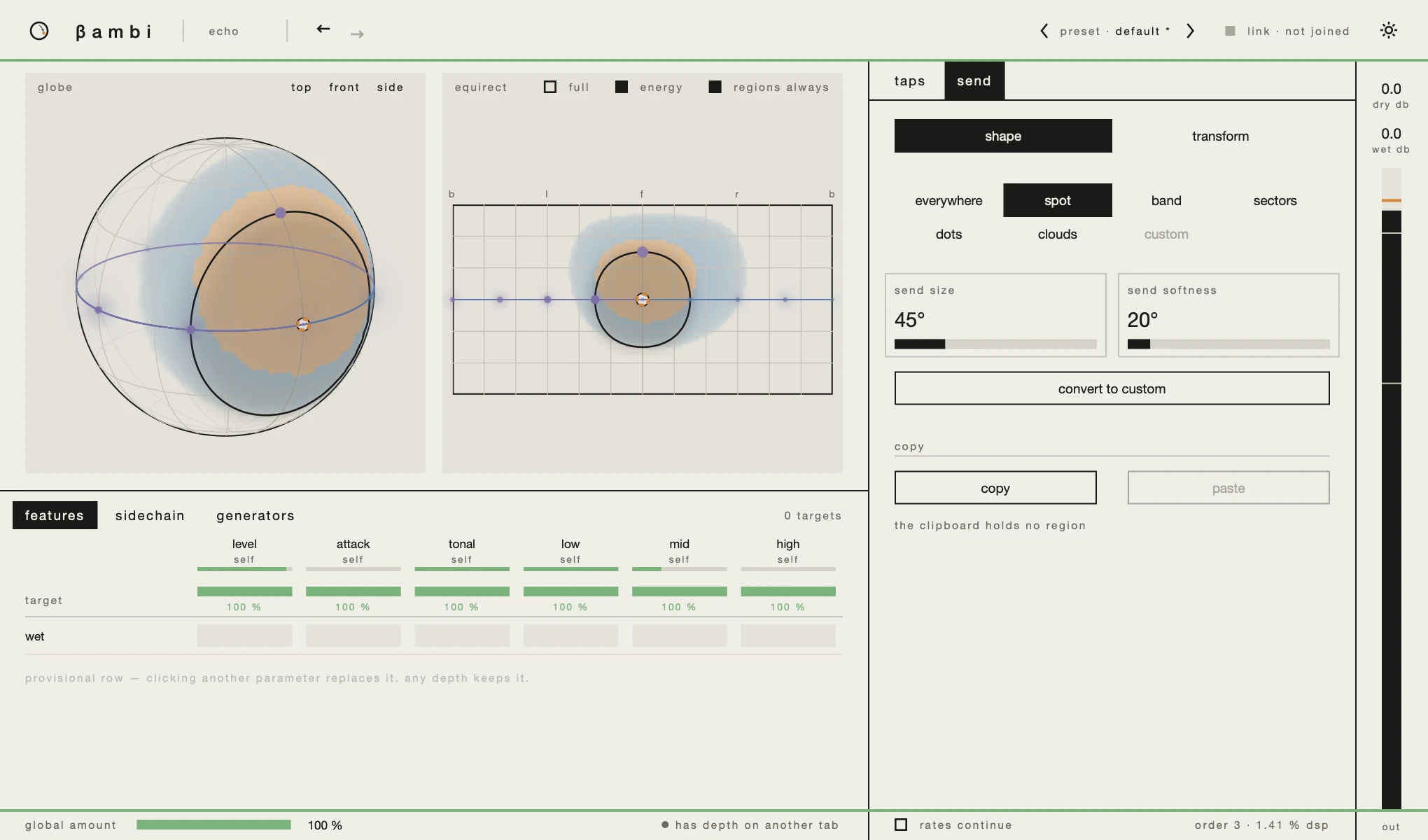Open the generators tab

click(x=255, y=515)
